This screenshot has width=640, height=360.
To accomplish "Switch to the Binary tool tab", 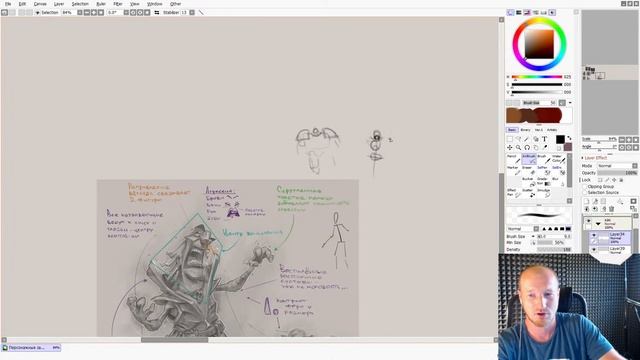I will click(525, 130).
